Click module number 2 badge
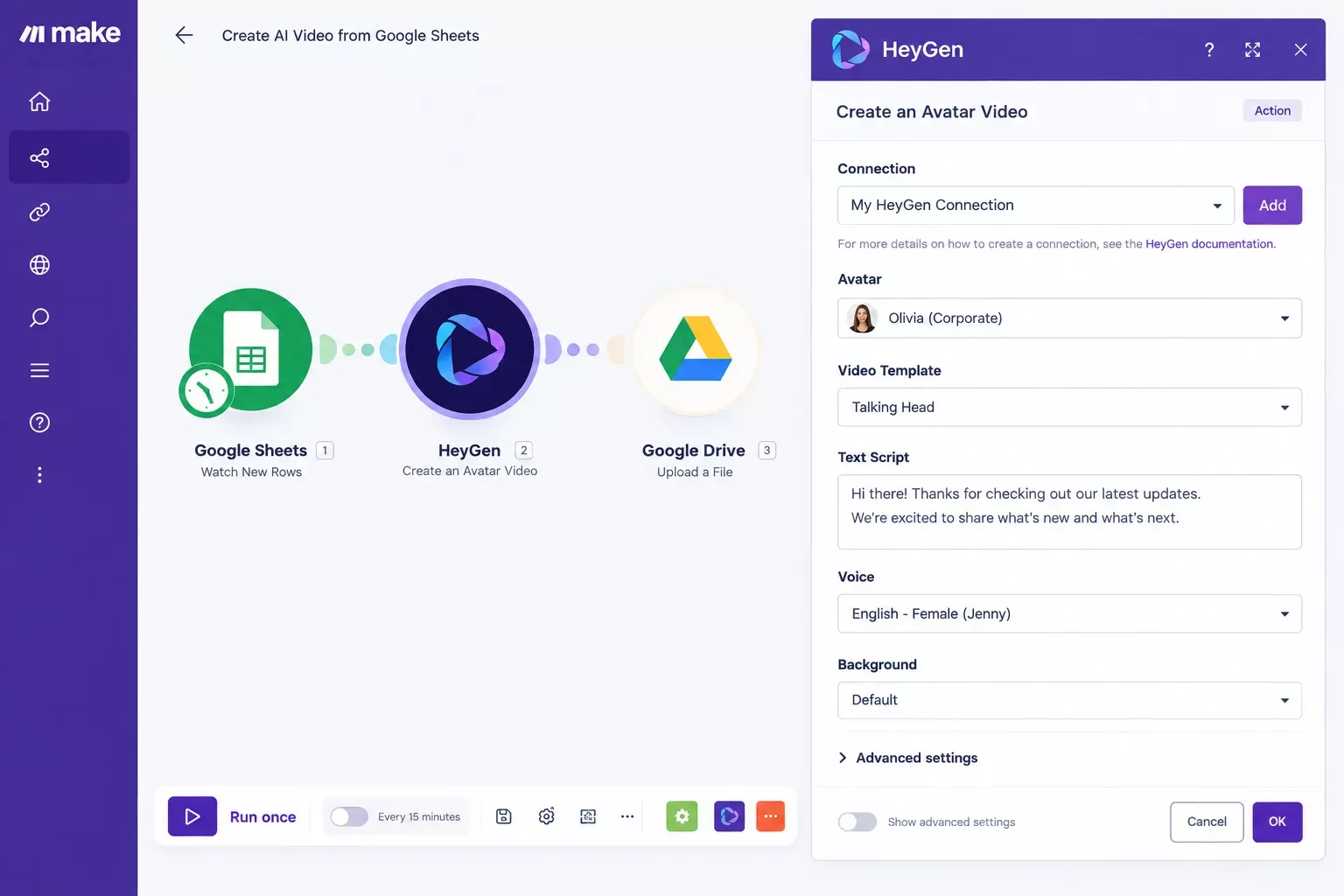 [523, 451]
